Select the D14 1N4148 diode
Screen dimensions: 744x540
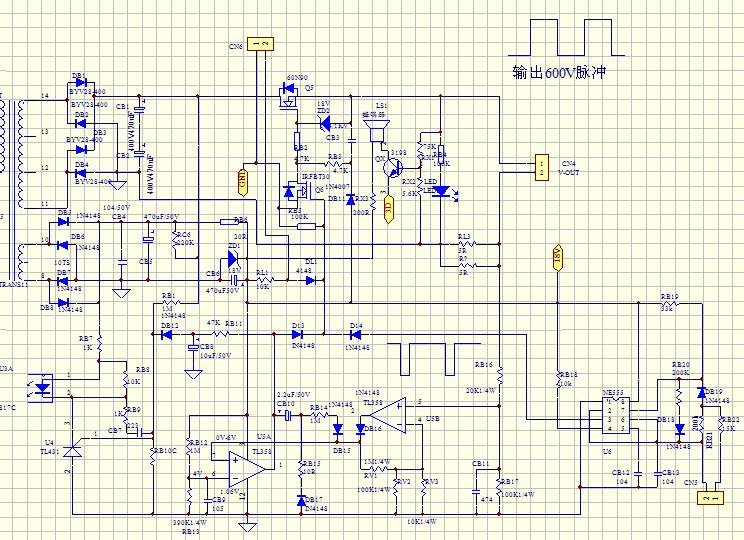[355, 335]
